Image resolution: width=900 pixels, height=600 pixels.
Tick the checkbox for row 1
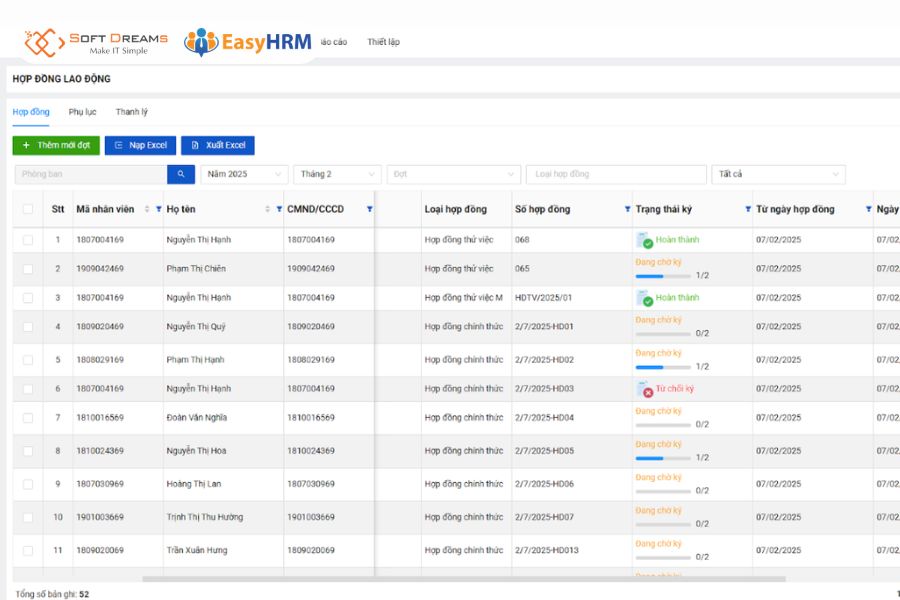coord(28,240)
